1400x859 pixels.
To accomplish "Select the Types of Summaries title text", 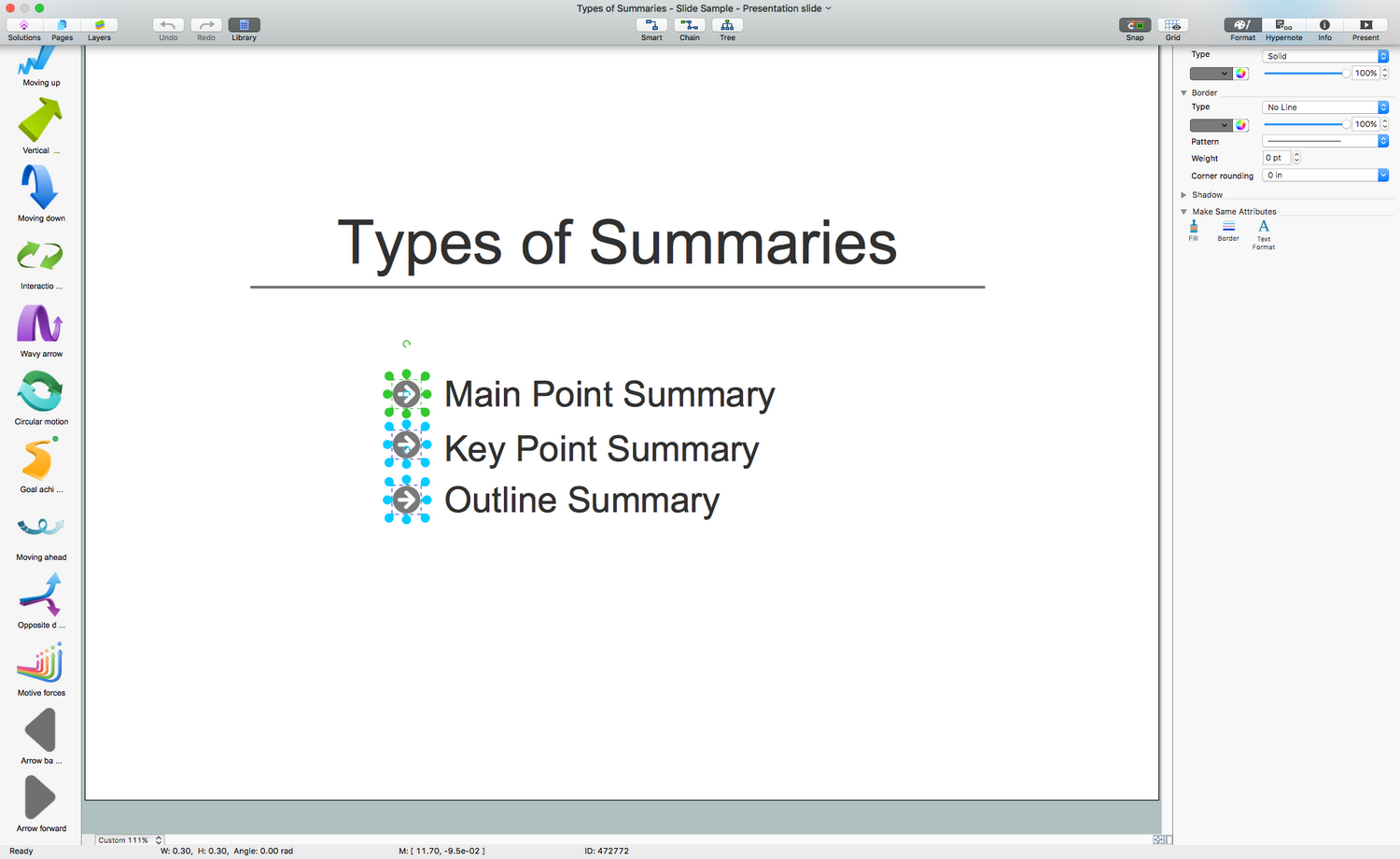I will [617, 243].
